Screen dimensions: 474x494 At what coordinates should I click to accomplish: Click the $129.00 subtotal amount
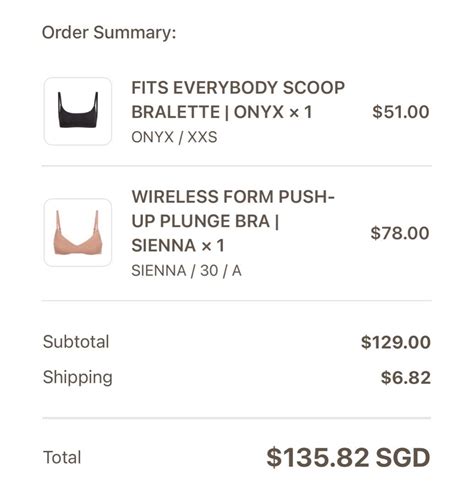pyautogui.click(x=396, y=342)
